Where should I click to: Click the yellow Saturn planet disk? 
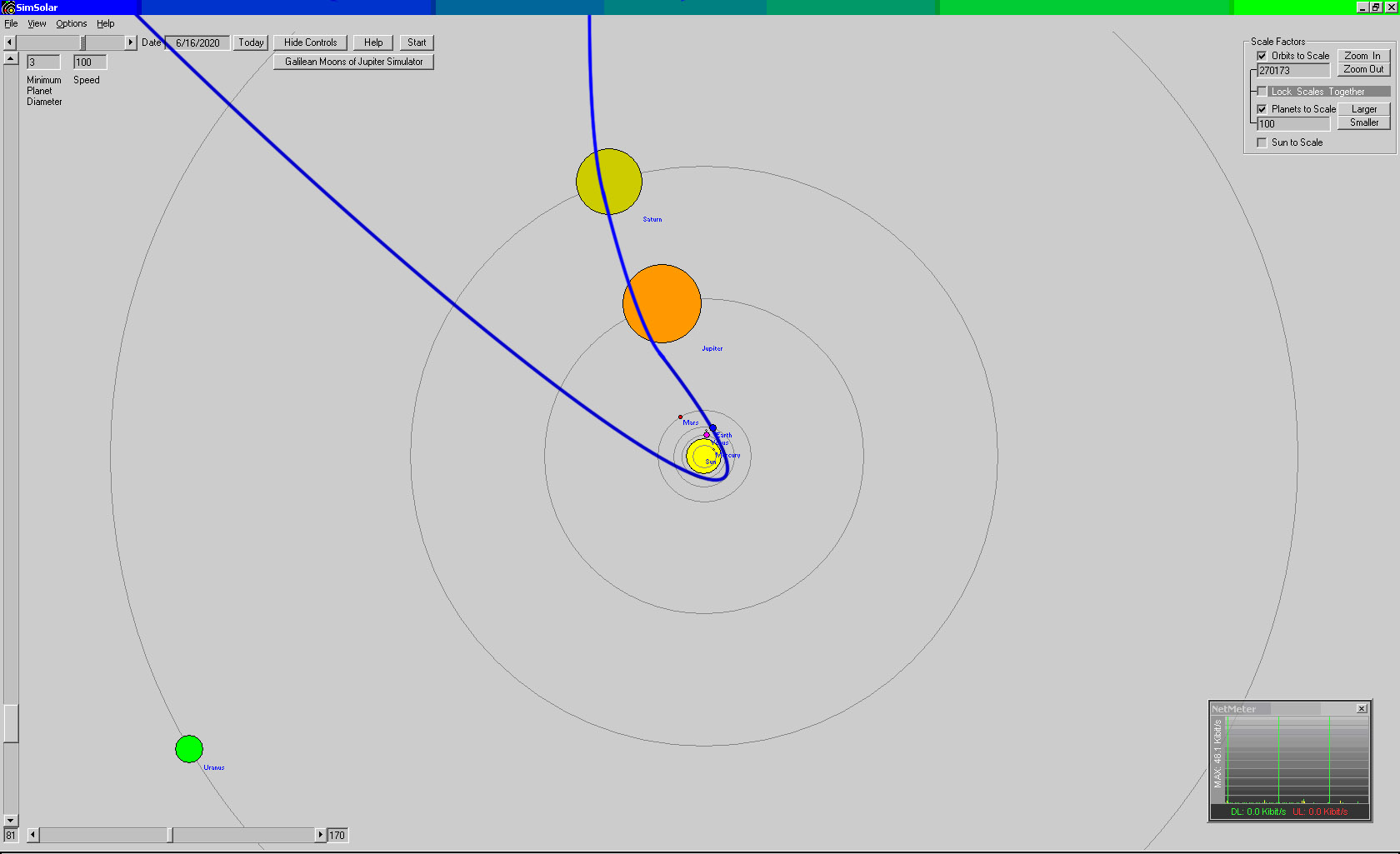[609, 182]
